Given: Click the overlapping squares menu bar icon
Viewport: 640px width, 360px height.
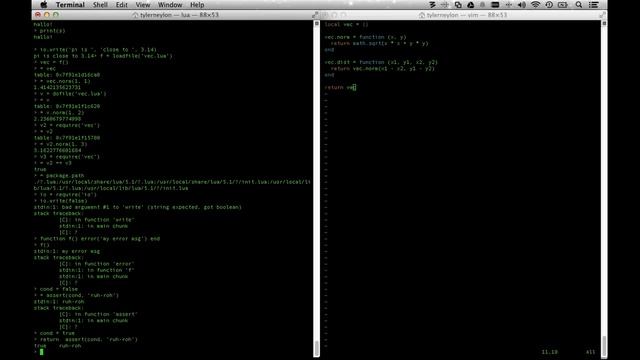Looking at the screenshot, I should 458,5.
